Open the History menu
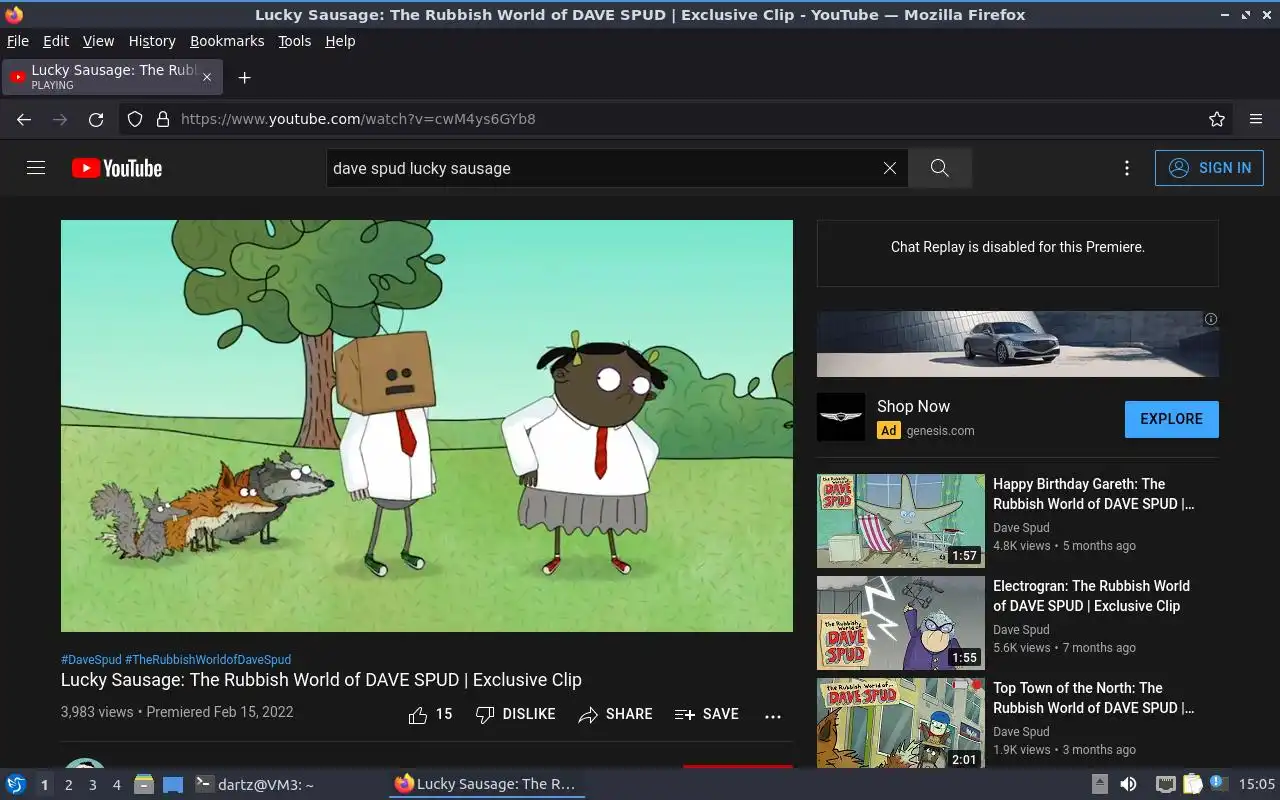Viewport: 1280px width, 800px height. (152, 41)
